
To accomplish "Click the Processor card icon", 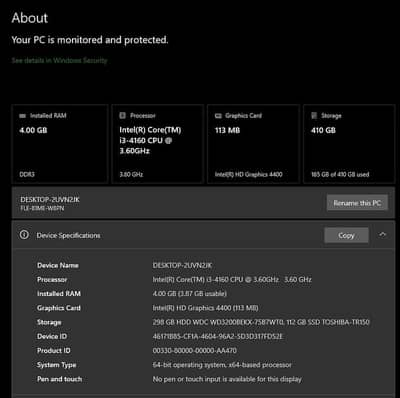I will (122, 115).
